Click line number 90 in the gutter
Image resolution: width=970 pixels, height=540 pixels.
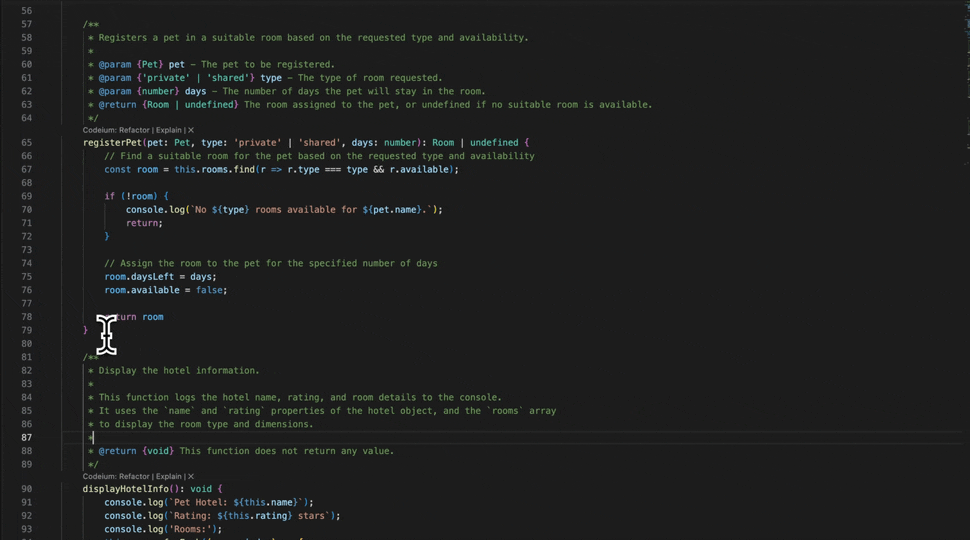[x=27, y=489]
